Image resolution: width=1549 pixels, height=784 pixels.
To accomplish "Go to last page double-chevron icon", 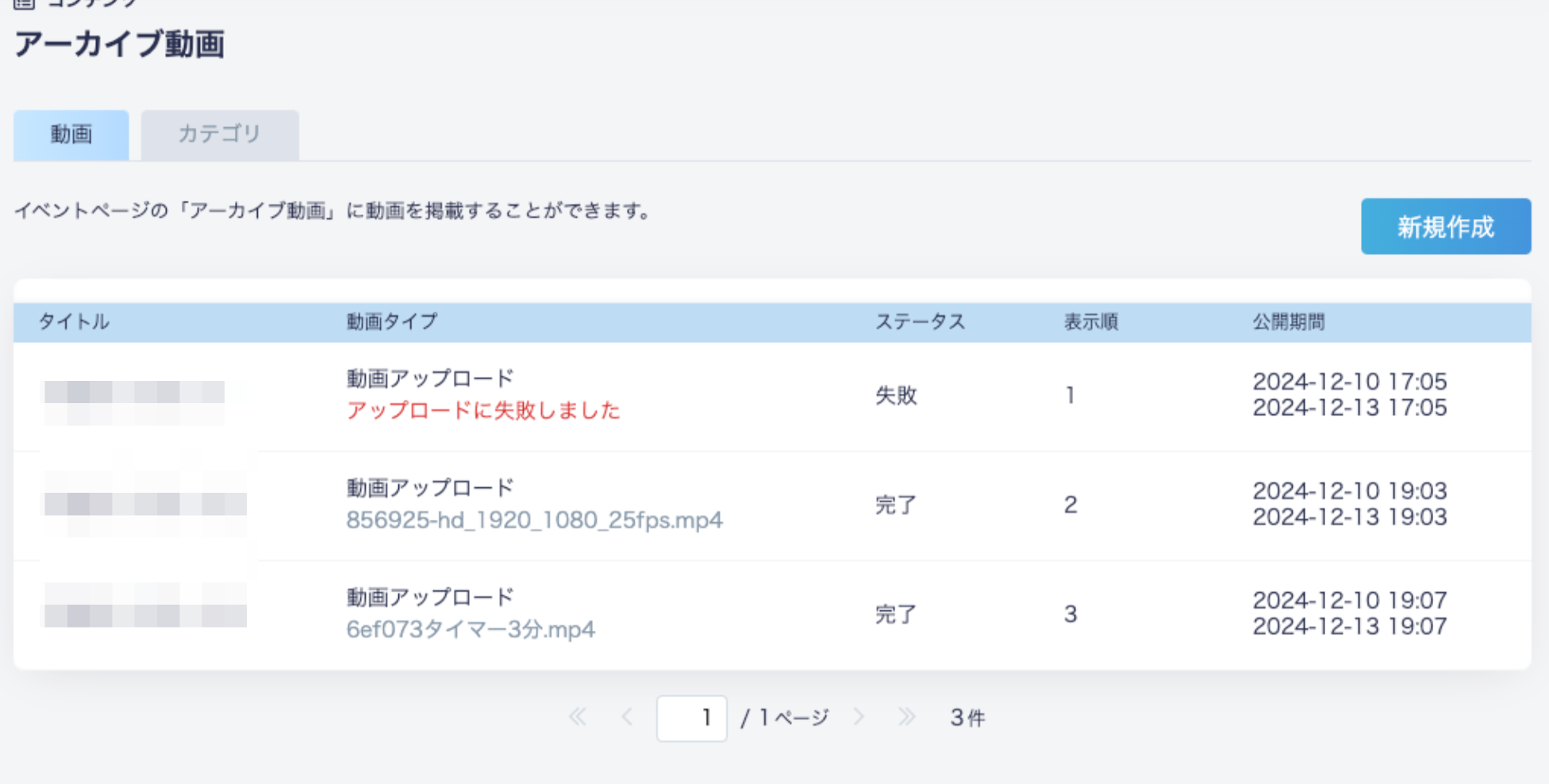I will 907,717.
